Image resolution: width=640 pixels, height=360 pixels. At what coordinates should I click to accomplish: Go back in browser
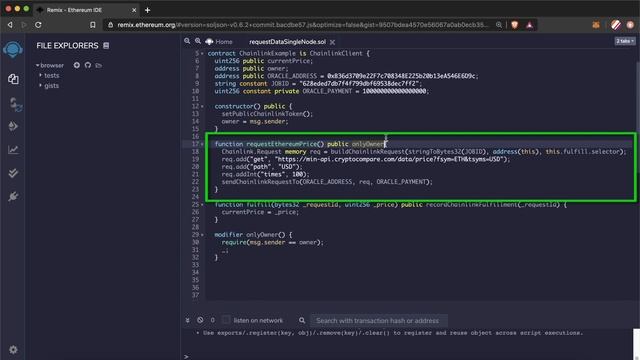pyautogui.click(x=10, y=25)
